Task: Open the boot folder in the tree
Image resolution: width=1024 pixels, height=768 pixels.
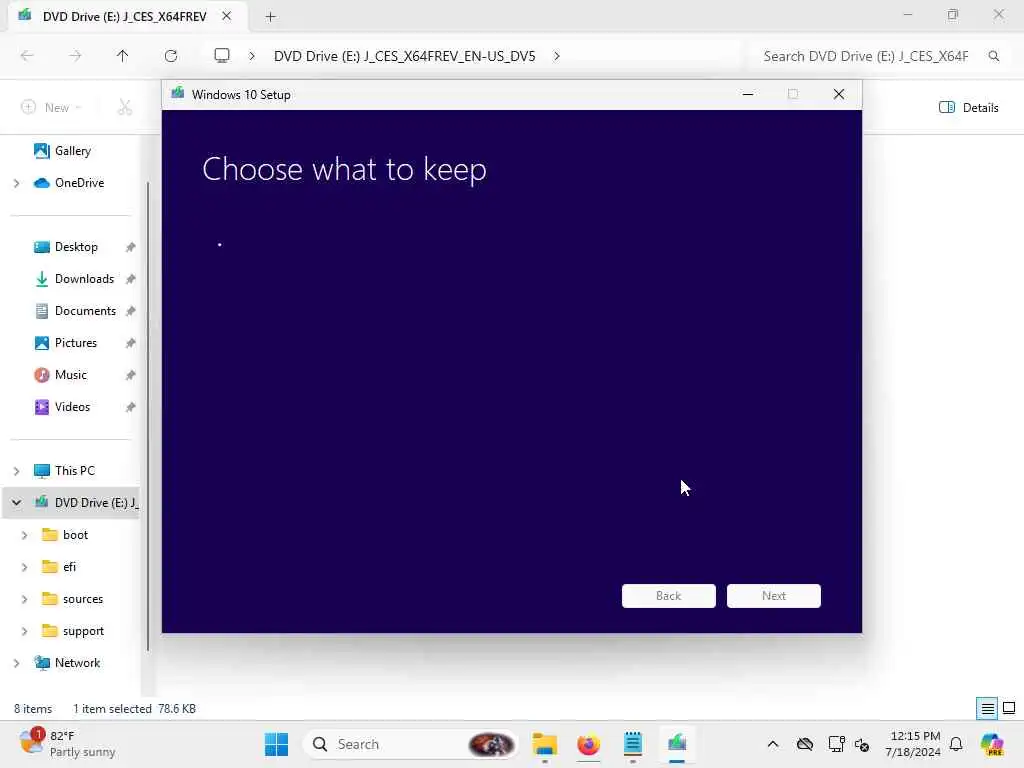Action: pyautogui.click(x=74, y=535)
